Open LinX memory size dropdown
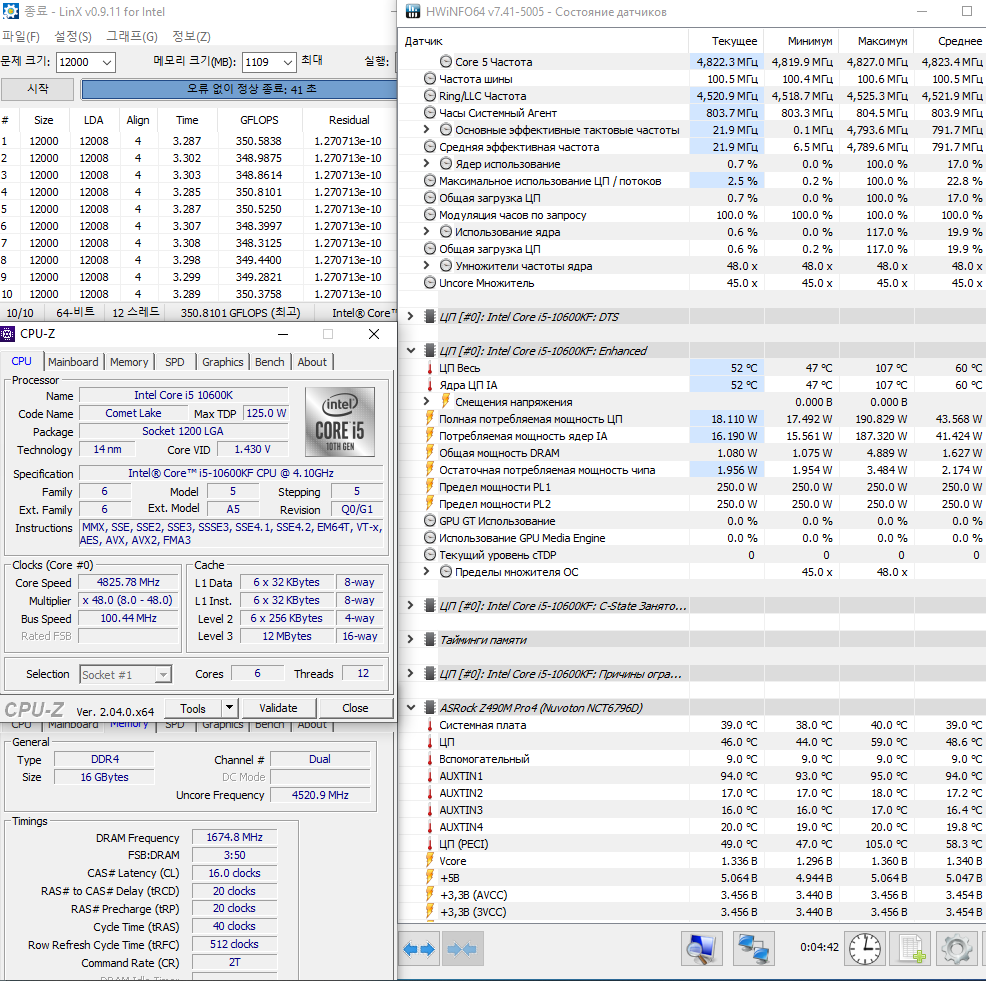 287,62
